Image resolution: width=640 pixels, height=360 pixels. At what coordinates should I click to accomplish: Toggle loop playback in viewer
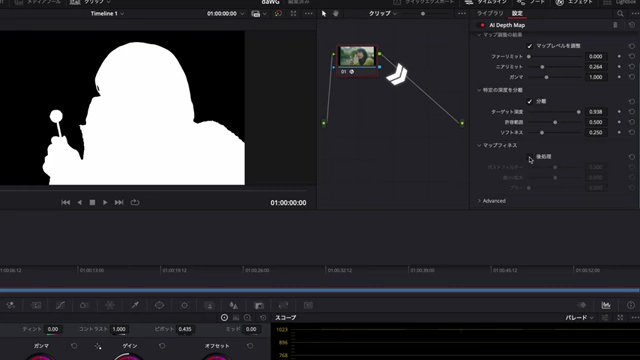[135, 202]
